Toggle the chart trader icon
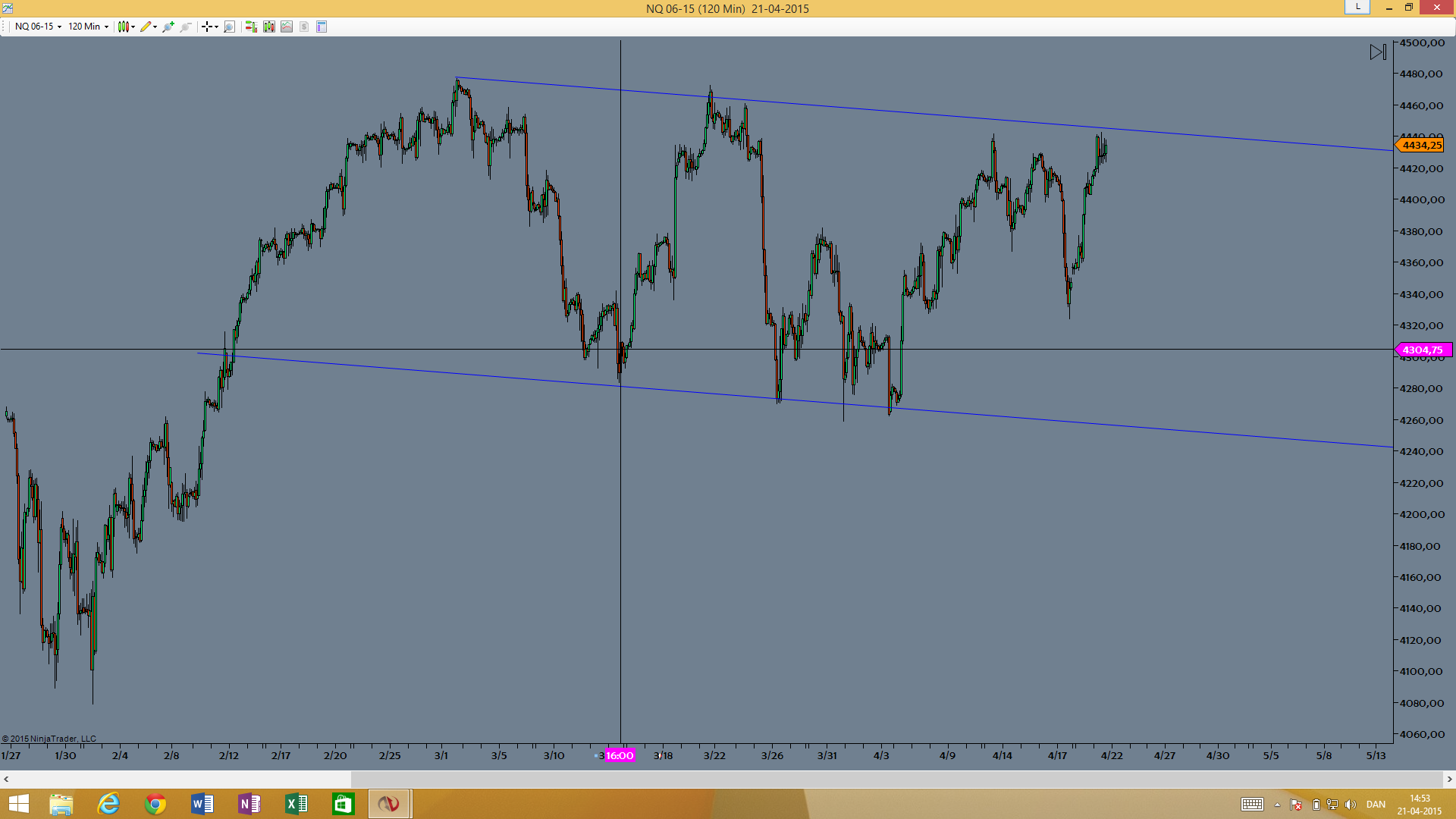Viewport: 1456px width, 819px height. coord(251,27)
